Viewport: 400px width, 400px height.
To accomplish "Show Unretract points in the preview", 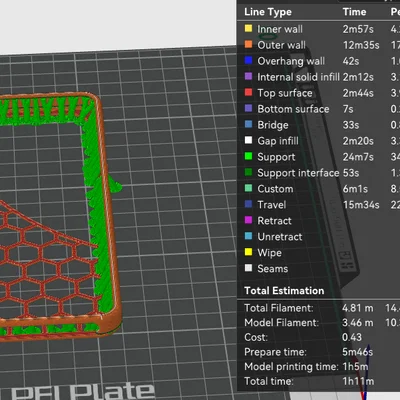I will tap(318, 237).
